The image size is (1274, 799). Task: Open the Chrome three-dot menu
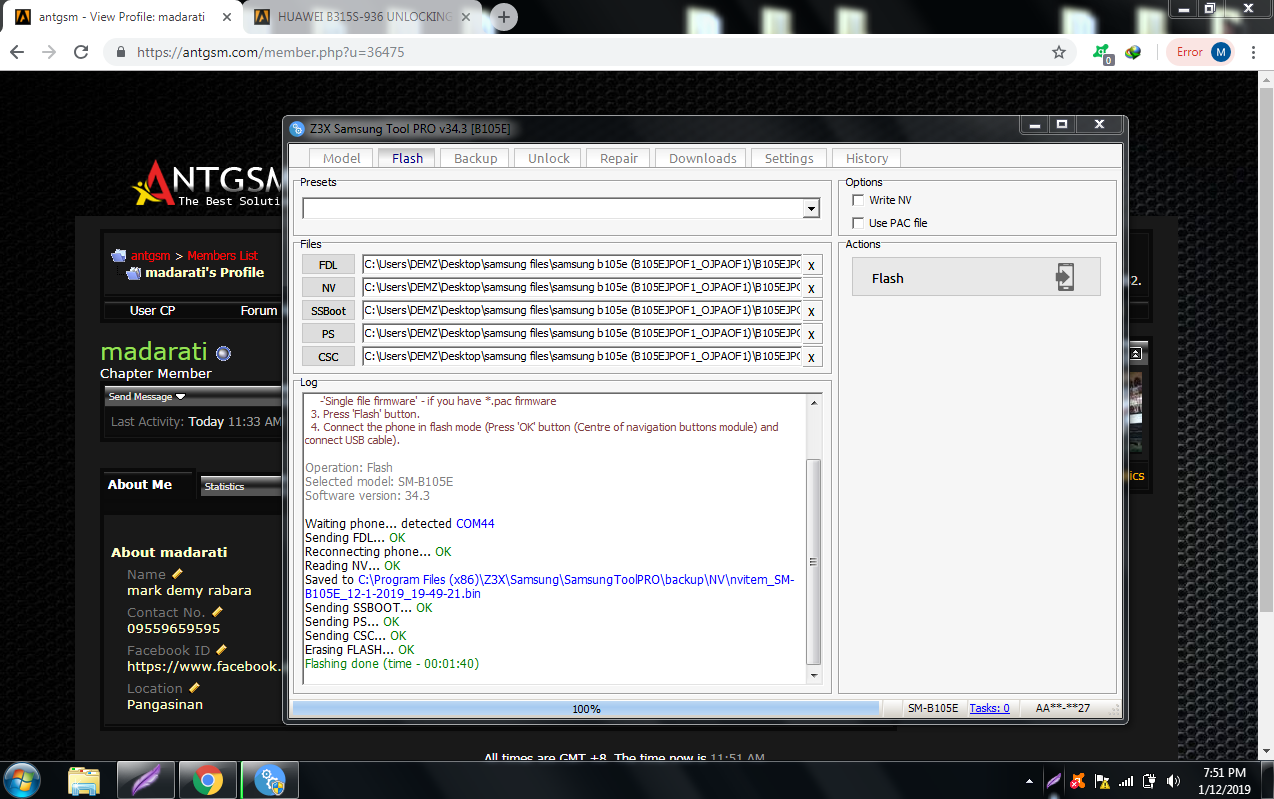1253,52
